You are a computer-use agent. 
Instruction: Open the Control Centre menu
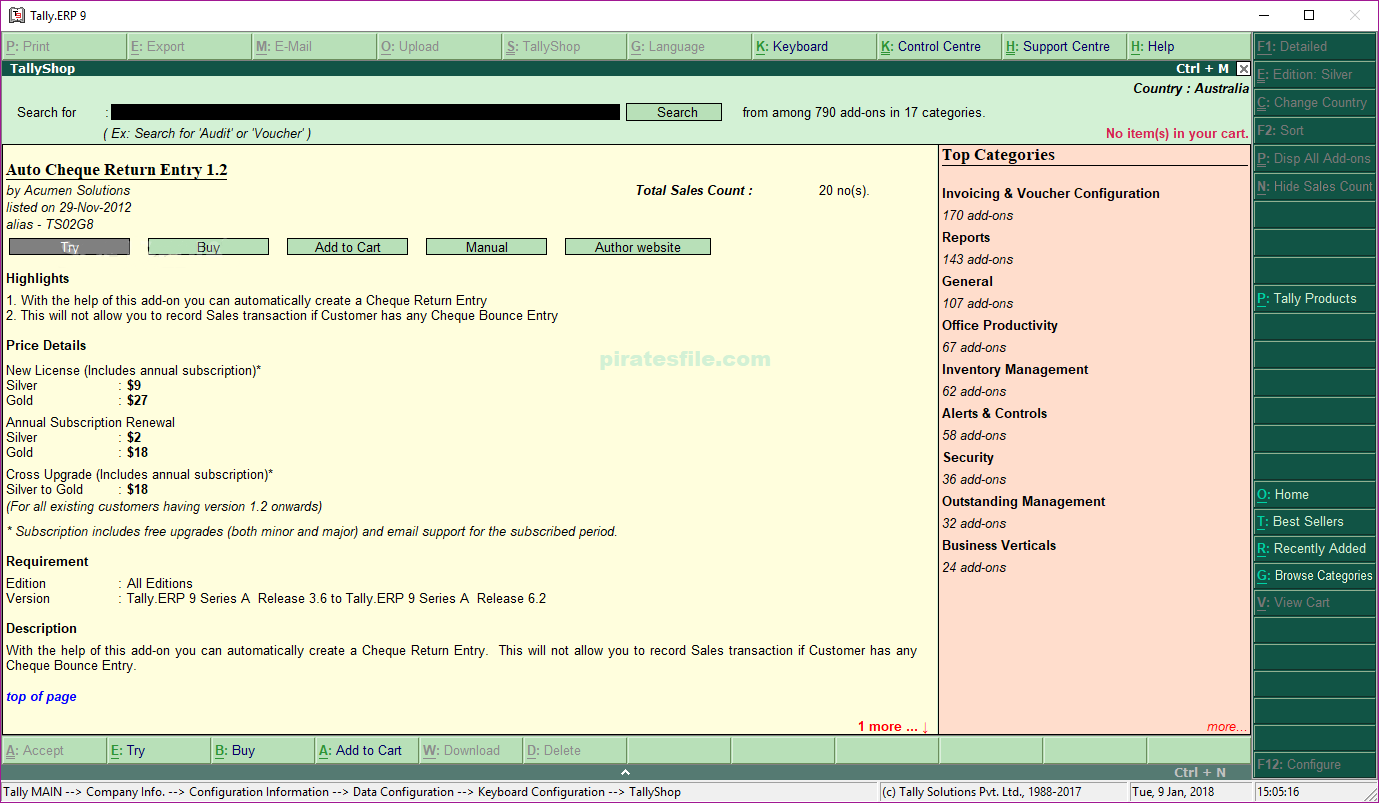(x=939, y=46)
